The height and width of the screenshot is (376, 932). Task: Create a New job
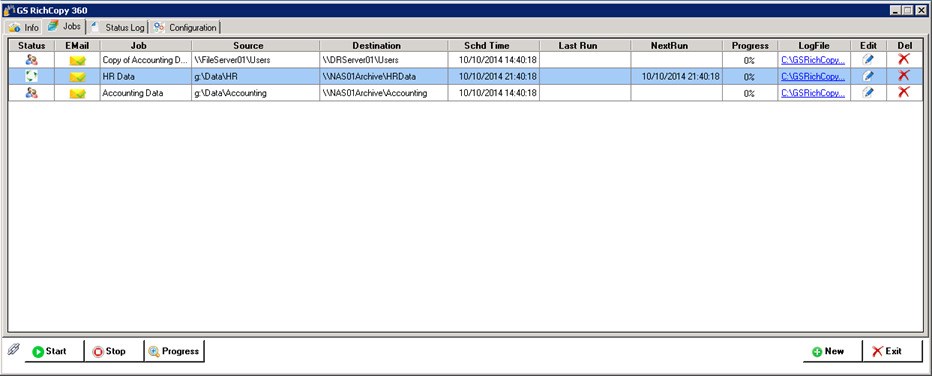pos(832,351)
